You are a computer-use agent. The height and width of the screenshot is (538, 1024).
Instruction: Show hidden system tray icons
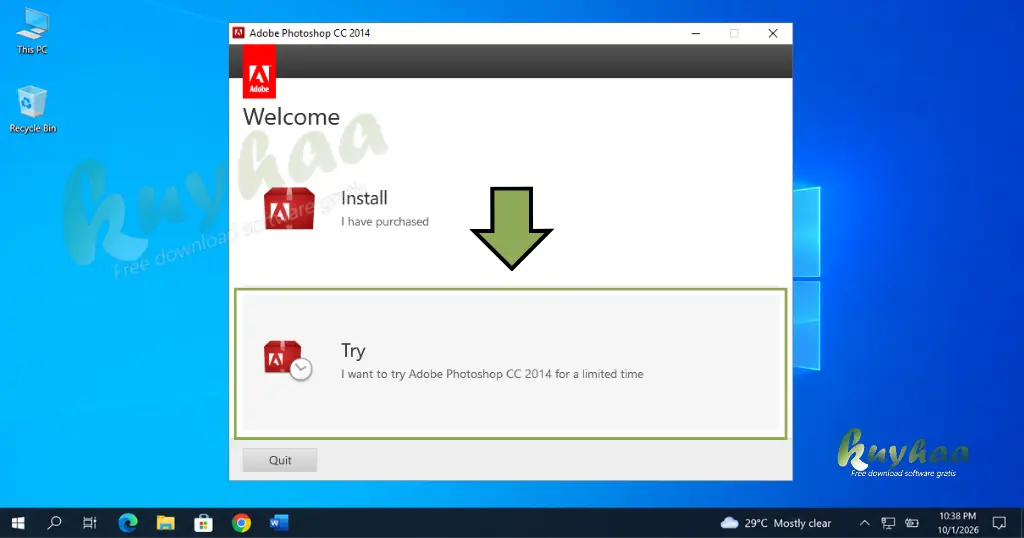tap(864, 523)
